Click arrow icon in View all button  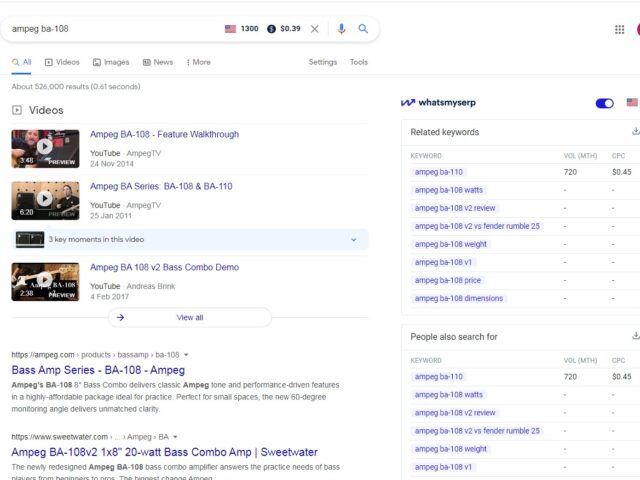[x=120, y=317]
